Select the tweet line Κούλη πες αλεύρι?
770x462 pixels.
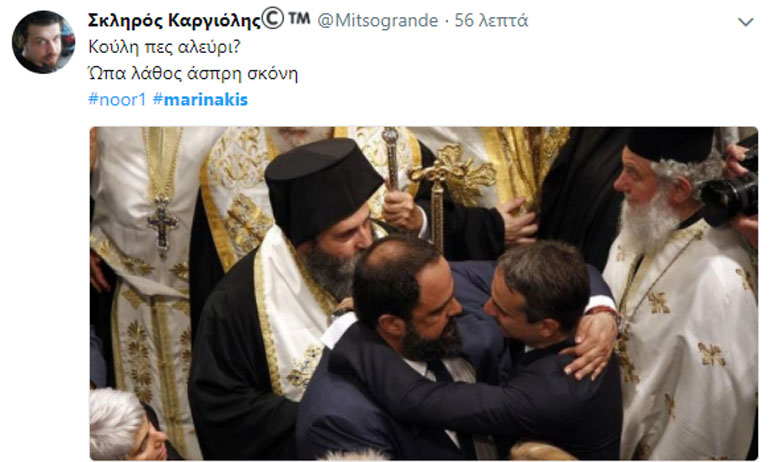[x=164, y=47]
